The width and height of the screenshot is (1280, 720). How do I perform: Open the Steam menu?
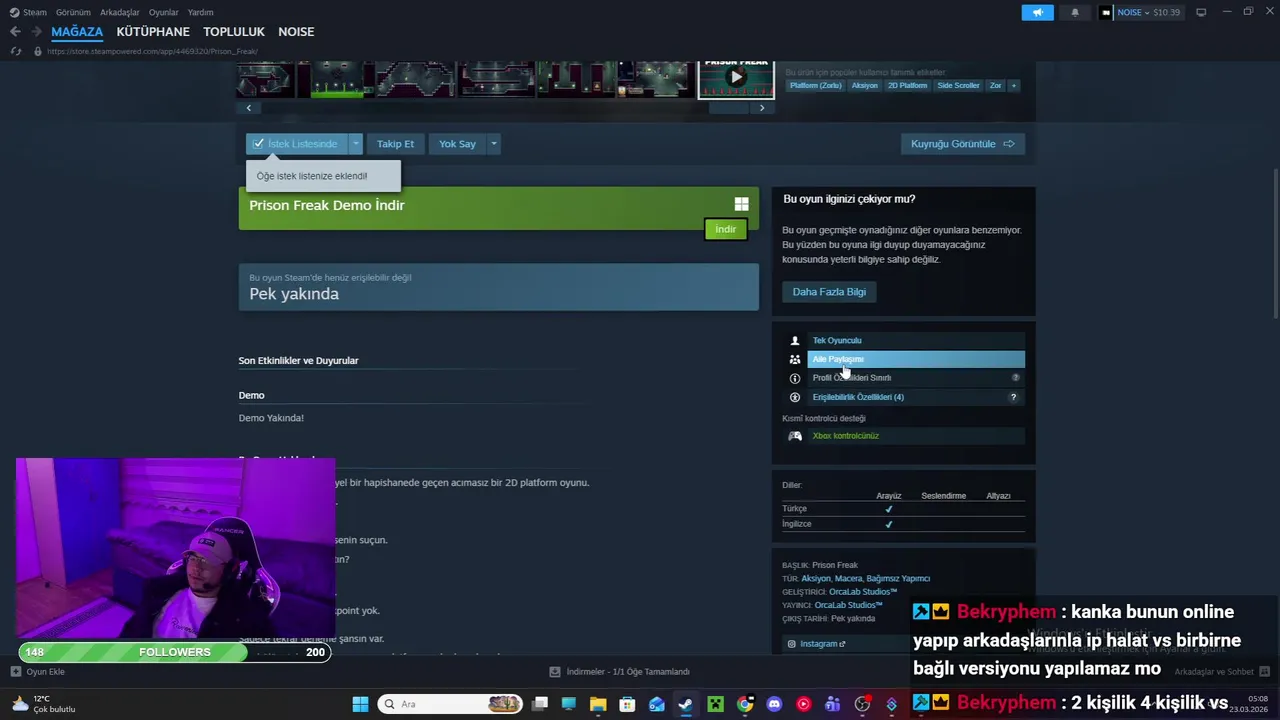pos(28,12)
